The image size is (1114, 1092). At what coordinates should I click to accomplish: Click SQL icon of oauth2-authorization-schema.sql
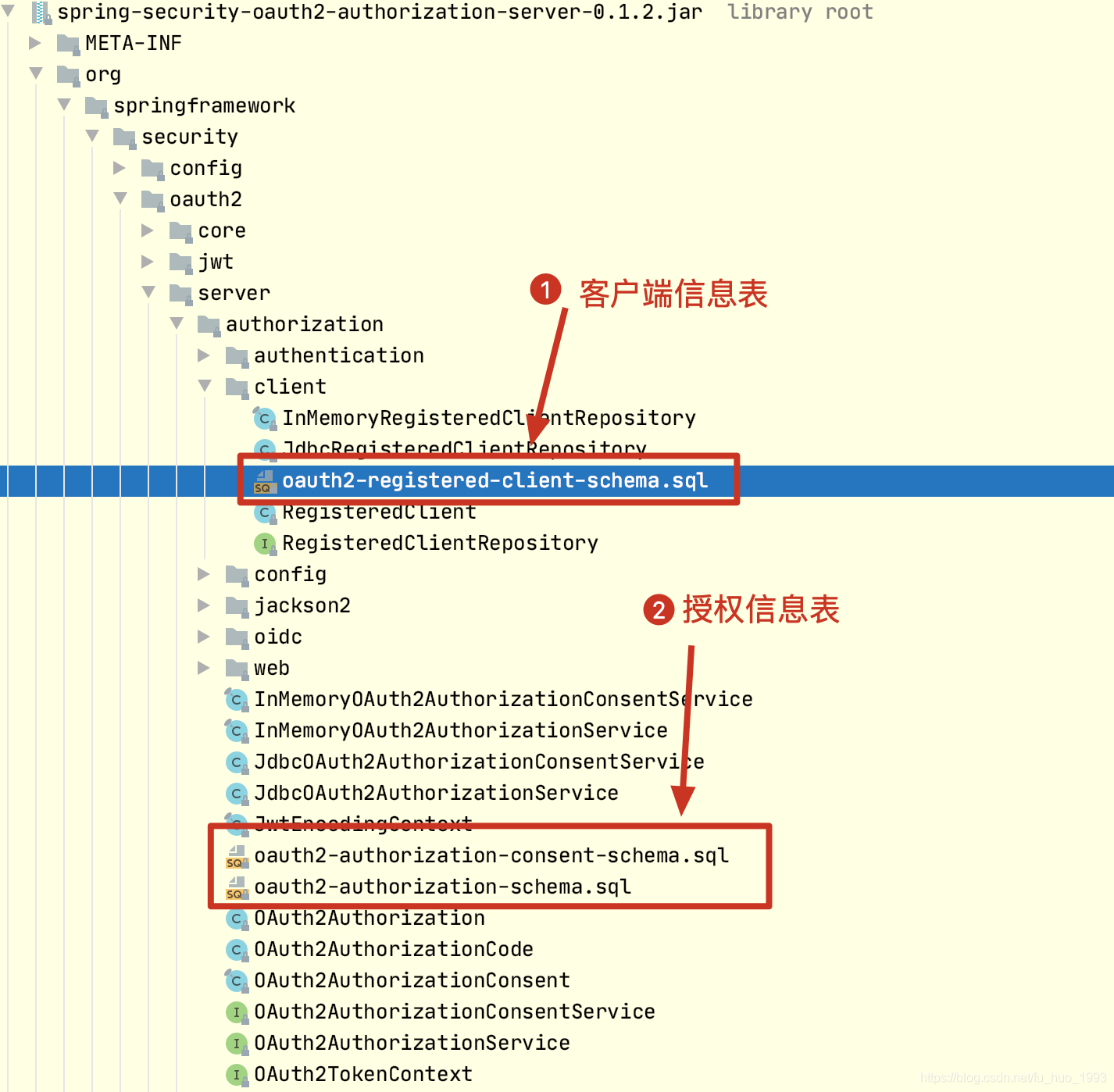[x=237, y=887]
